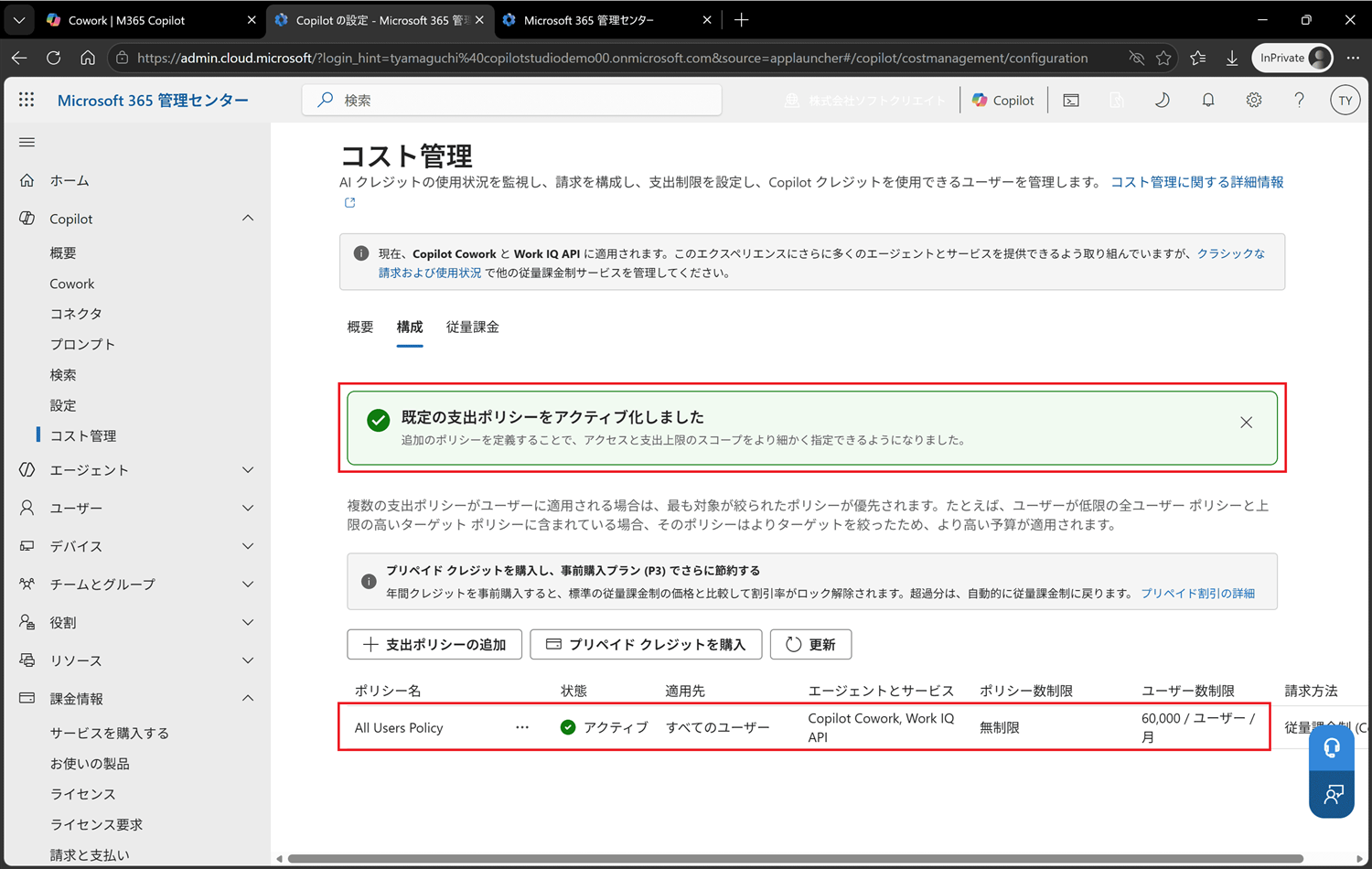Click the browser home icon
Screen dimensions: 1372x869
pyautogui.click(x=88, y=58)
